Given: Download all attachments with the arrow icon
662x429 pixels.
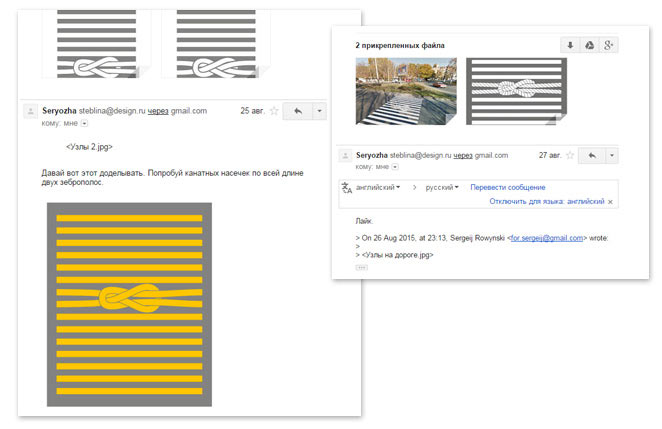Looking at the screenshot, I should pyautogui.click(x=570, y=45).
